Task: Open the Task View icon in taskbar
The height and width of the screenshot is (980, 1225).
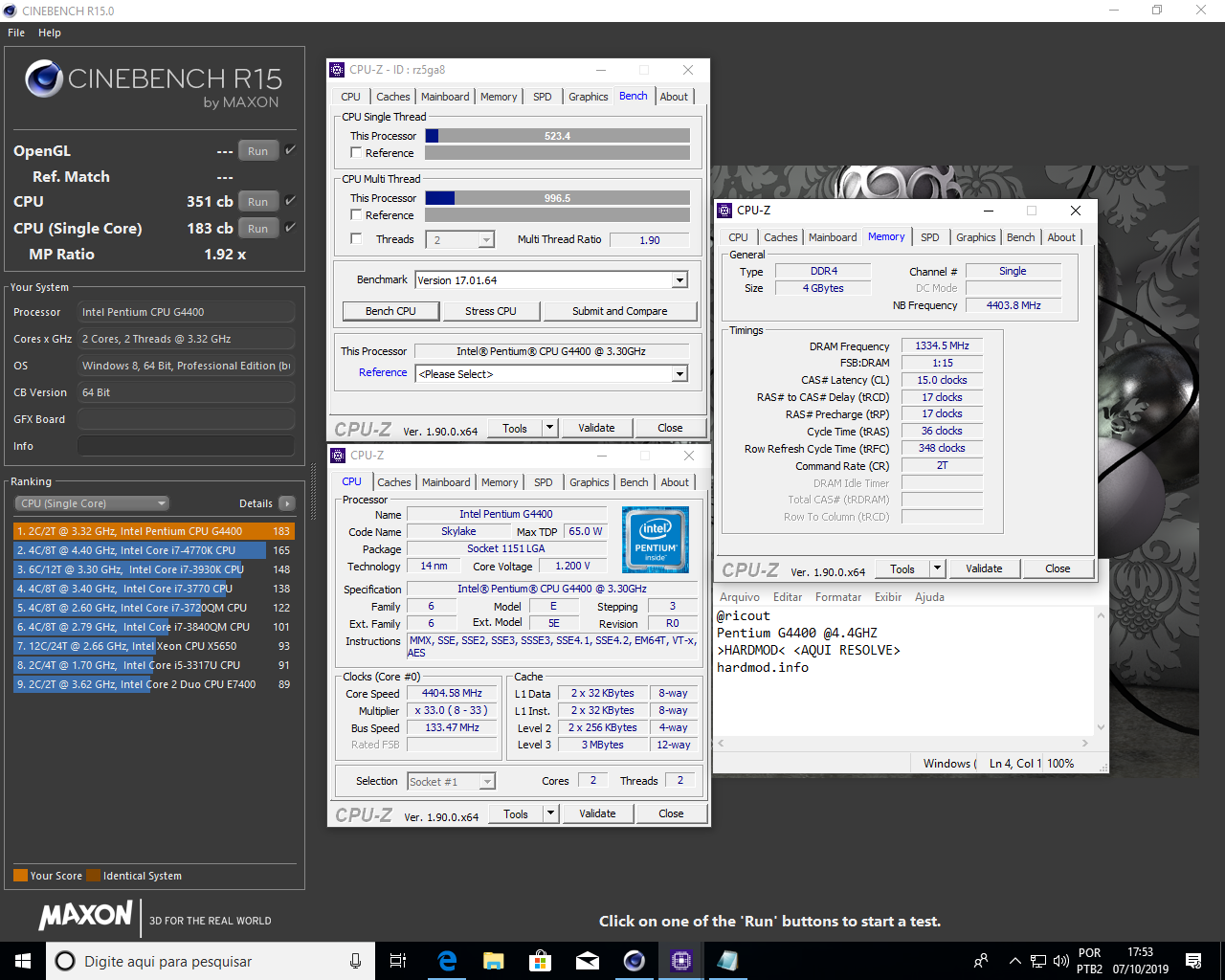Action: [x=398, y=961]
